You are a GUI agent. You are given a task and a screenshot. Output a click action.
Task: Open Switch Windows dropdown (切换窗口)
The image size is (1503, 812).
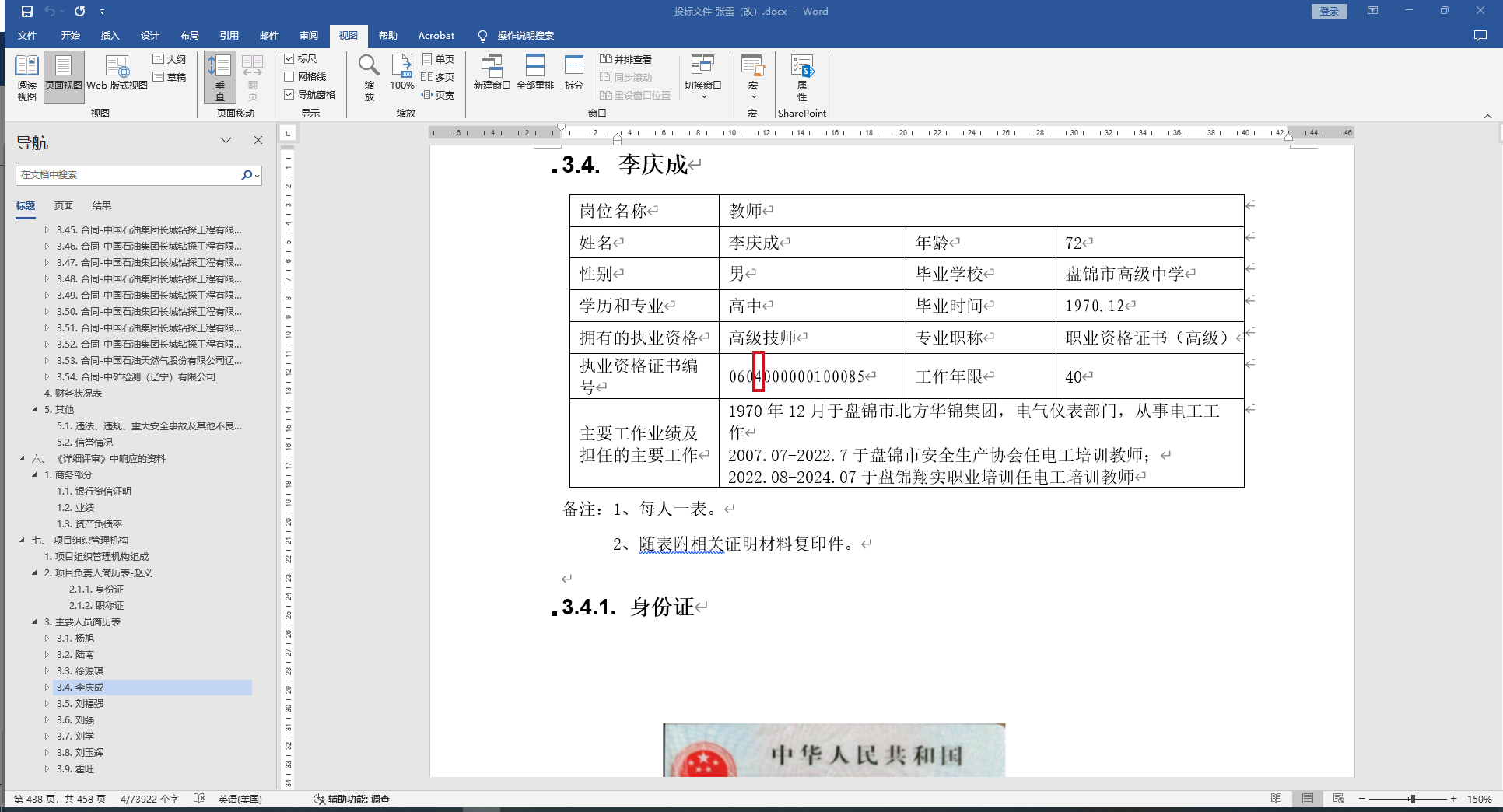click(x=703, y=76)
